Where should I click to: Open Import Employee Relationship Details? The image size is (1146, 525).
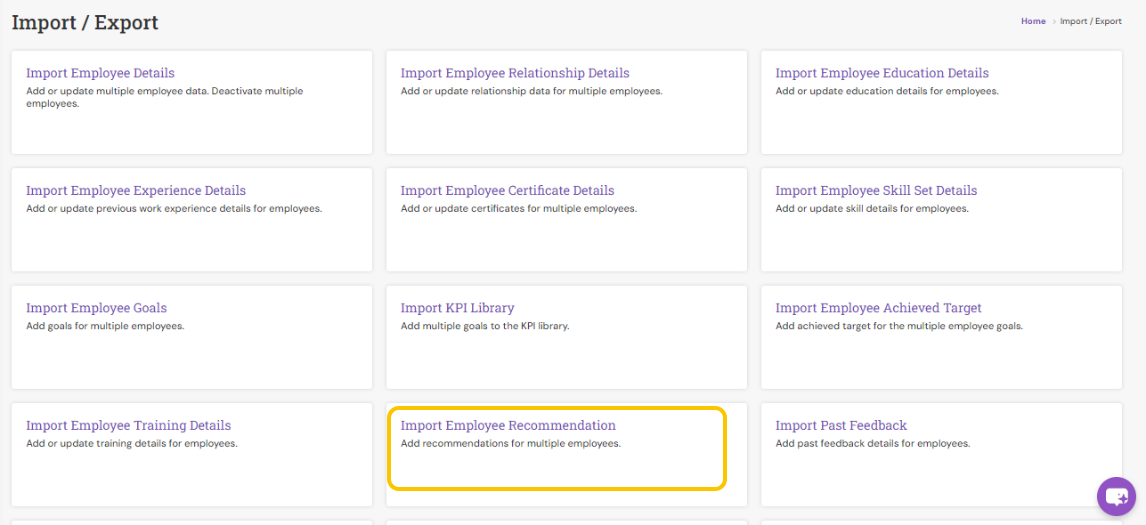point(515,73)
